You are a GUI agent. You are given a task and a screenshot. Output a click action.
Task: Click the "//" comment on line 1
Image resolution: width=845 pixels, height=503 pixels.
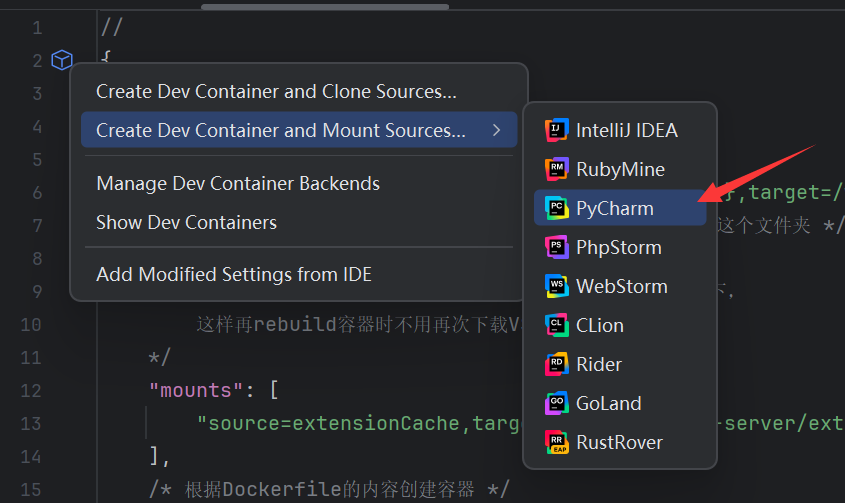coord(113,26)
